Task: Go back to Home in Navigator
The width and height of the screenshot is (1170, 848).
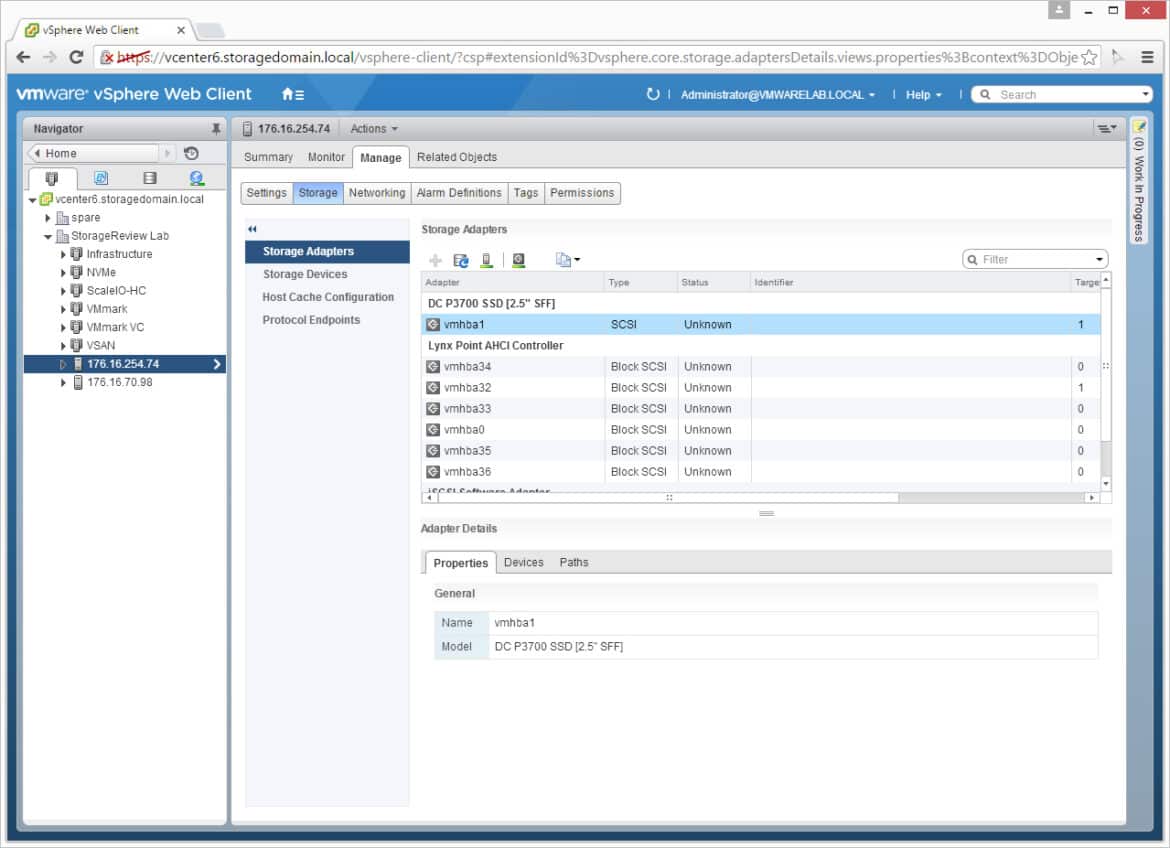Action: point(94,153)
